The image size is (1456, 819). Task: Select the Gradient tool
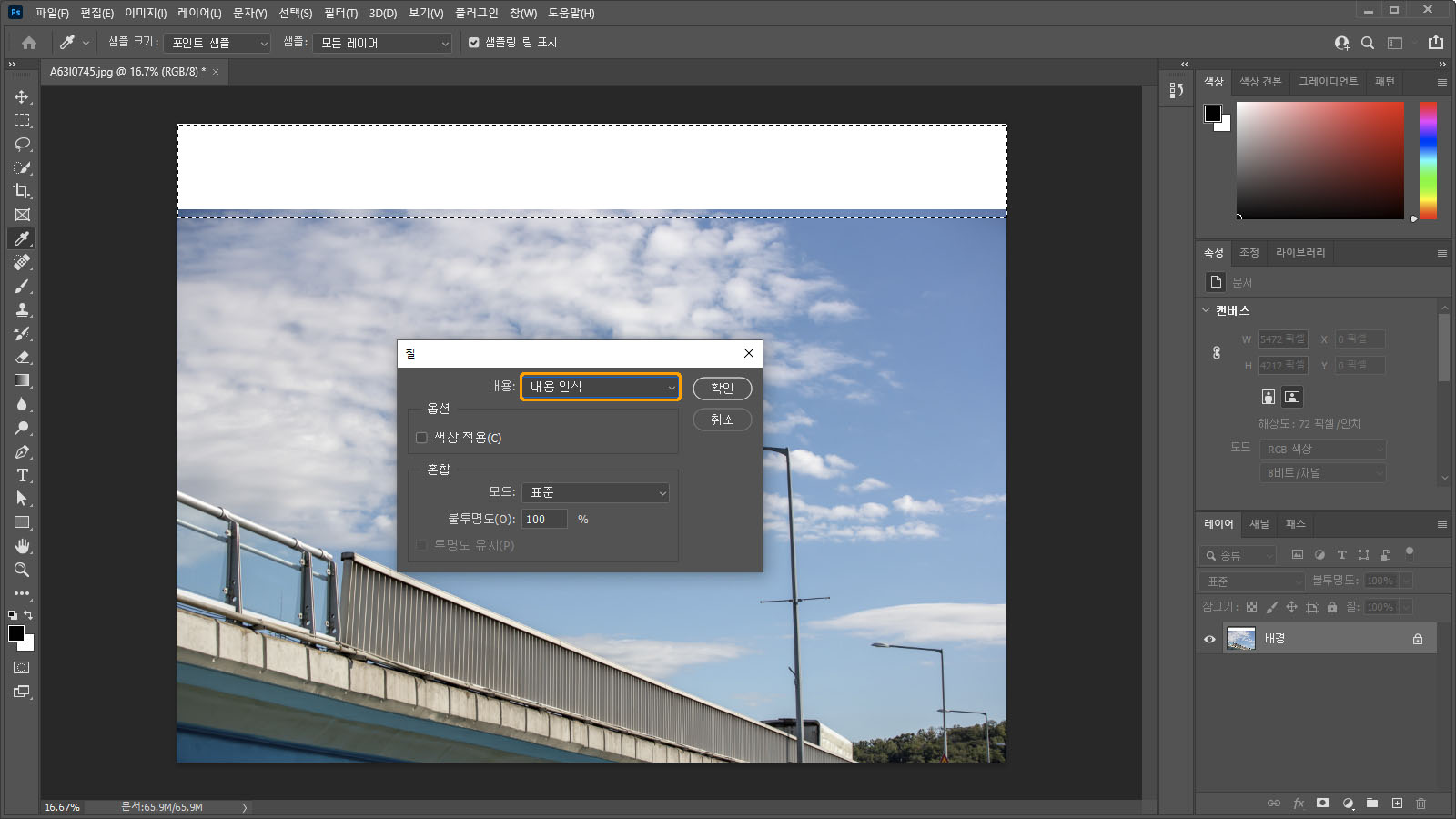coord(22,380)
